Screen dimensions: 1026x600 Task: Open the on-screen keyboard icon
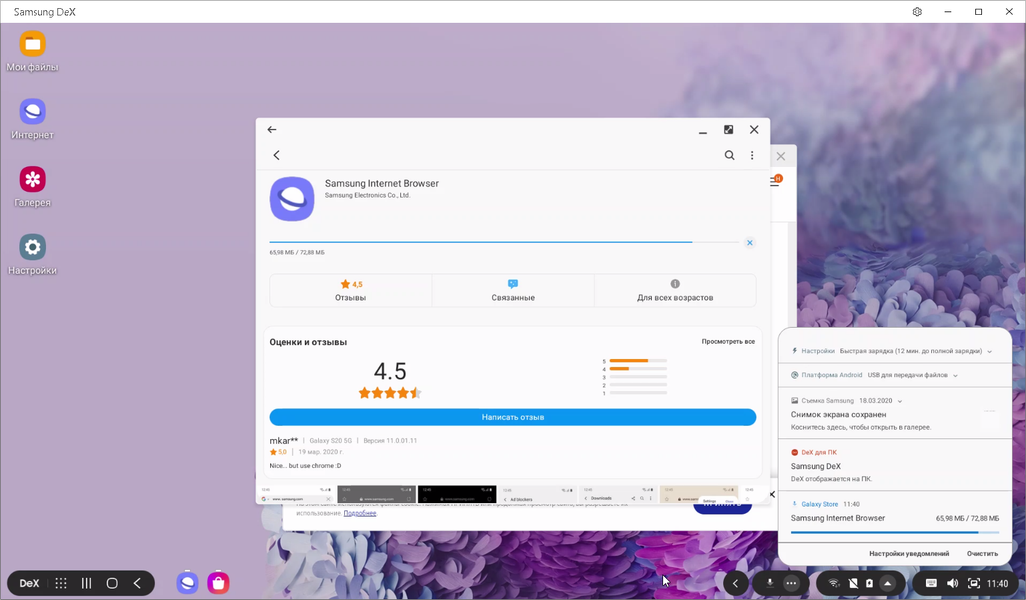(930, 583)
